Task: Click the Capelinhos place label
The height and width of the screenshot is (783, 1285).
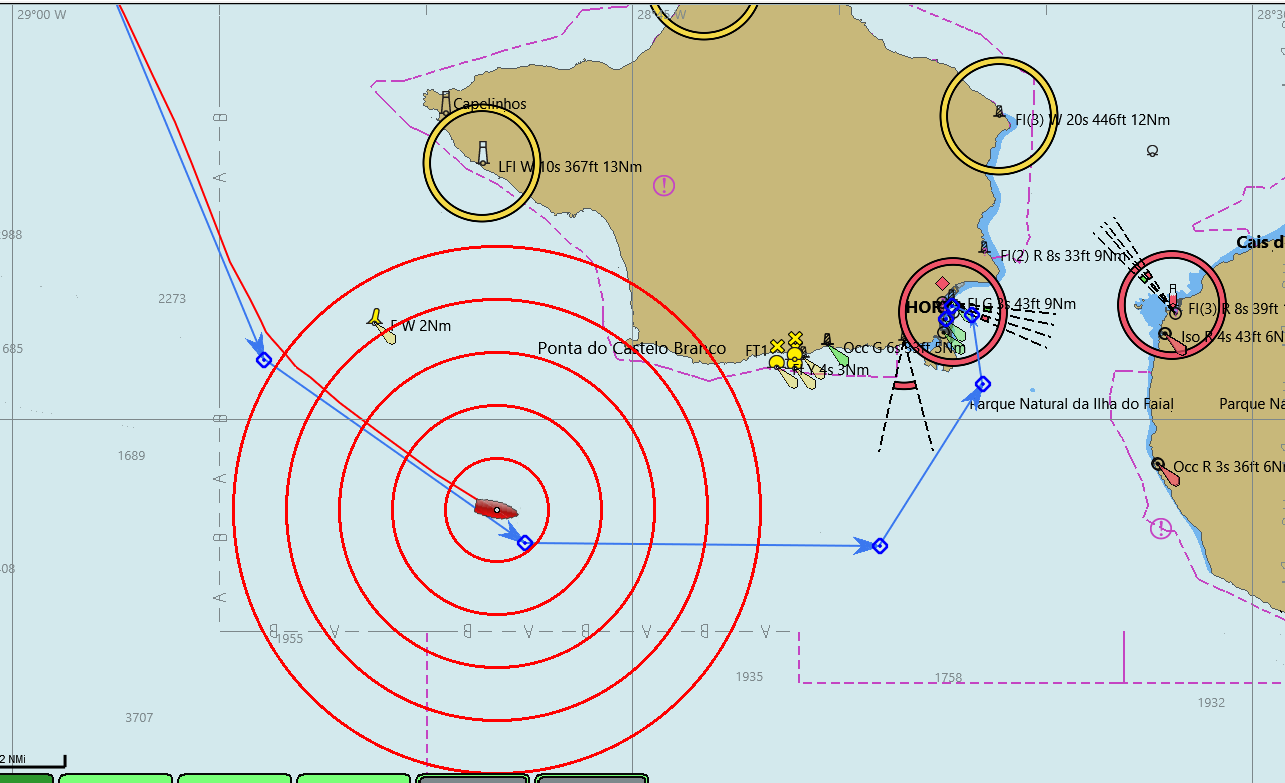Action: [490, 104]
